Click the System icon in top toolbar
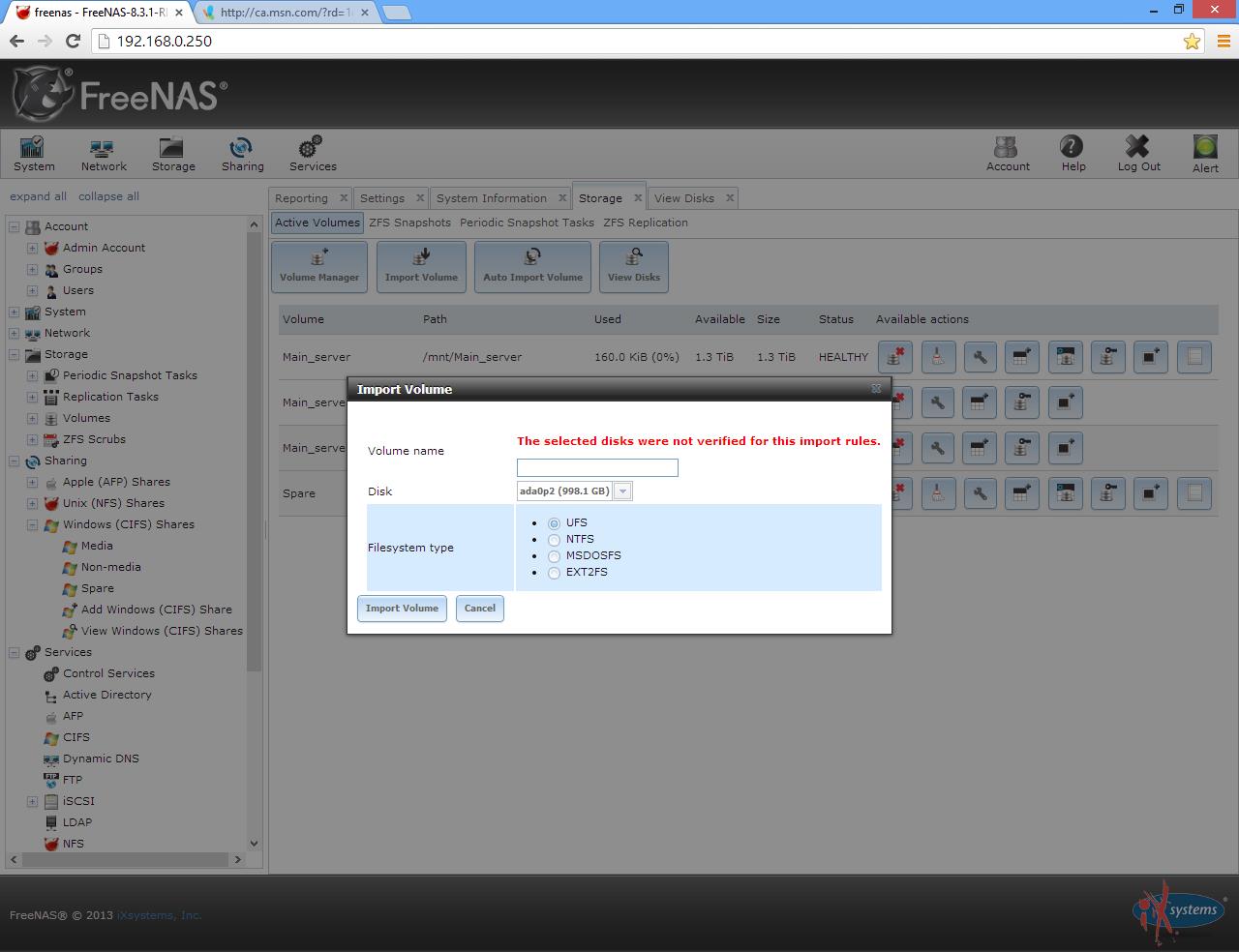 click(34, 148)
